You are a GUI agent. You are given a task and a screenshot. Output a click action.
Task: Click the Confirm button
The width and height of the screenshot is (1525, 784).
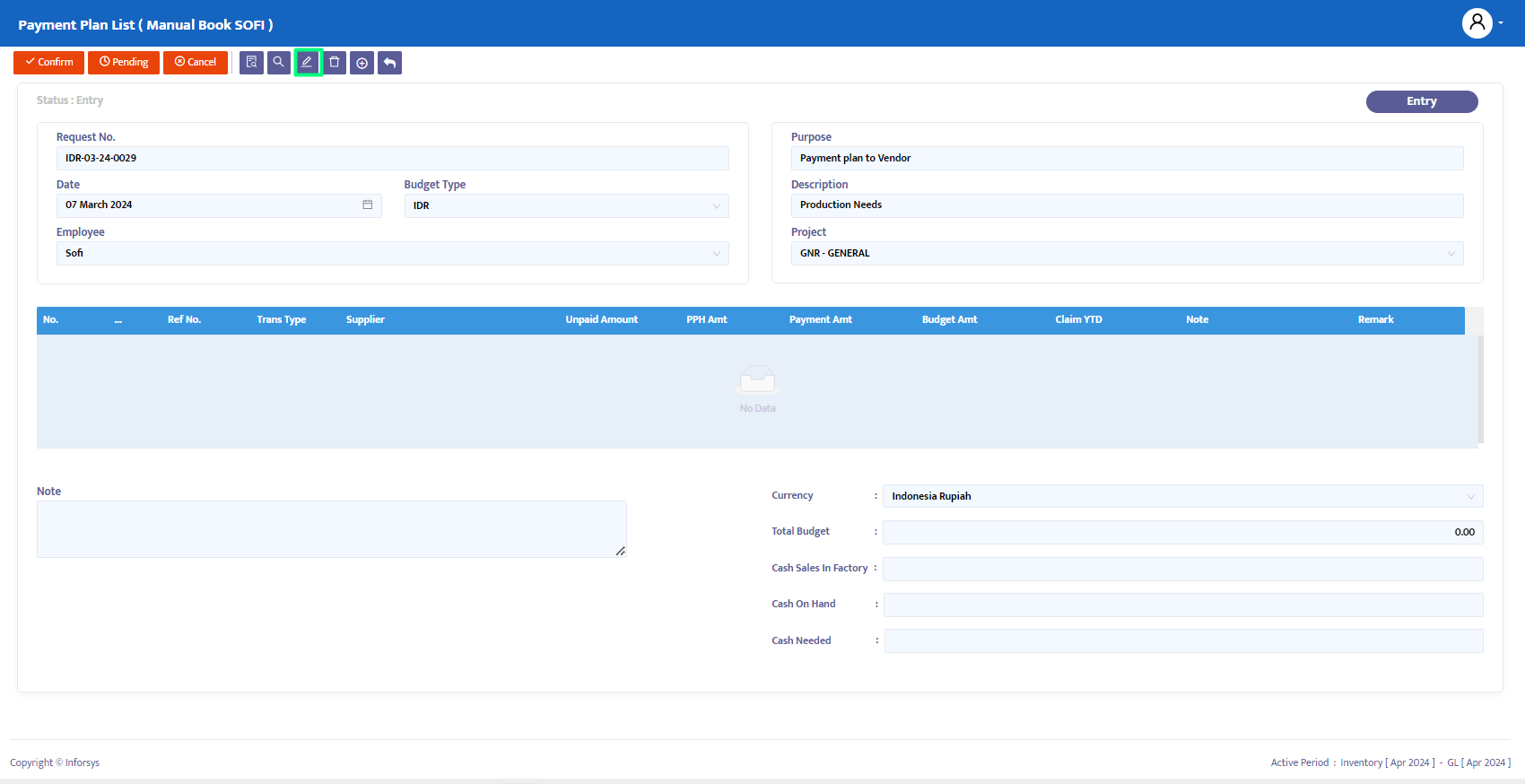(x=49, y=63)
